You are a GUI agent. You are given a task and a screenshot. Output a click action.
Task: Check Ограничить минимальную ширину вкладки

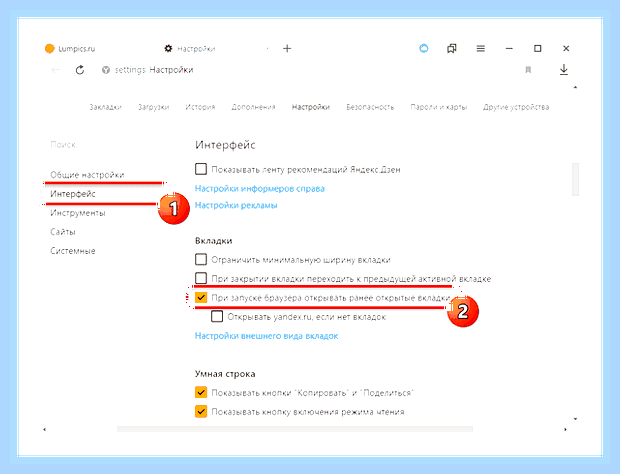[201, 259]
